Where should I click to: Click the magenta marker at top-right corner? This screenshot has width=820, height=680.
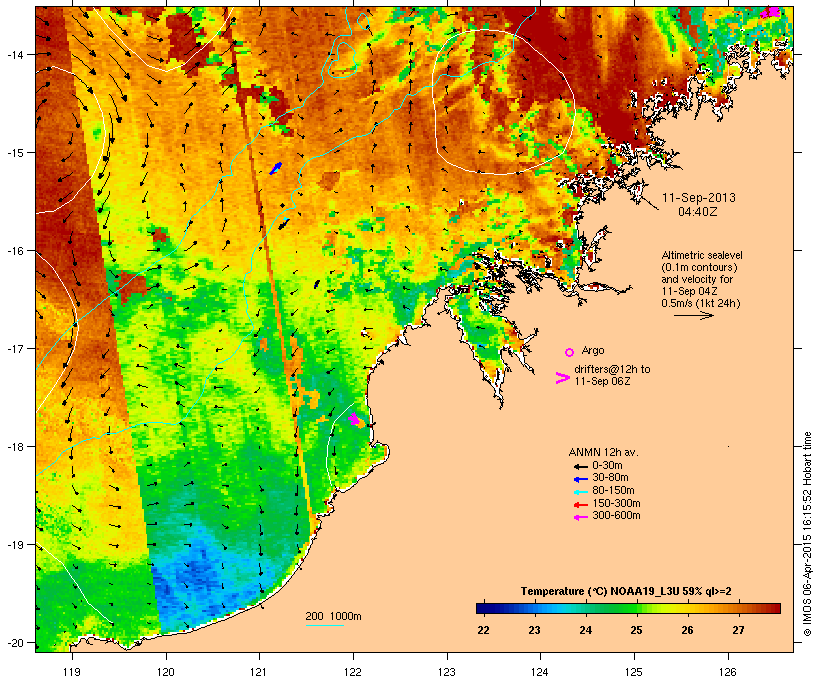pos(770,12)
